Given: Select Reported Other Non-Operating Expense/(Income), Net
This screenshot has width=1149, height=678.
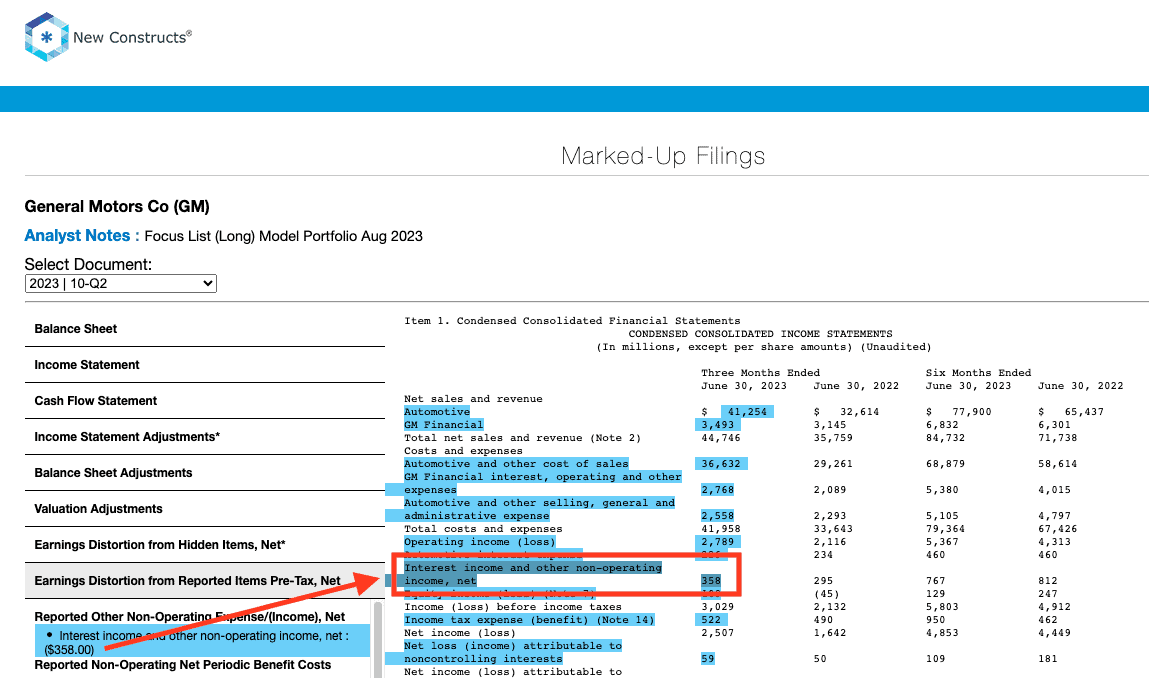Looking at the screenshot, I should coord(190,617).
